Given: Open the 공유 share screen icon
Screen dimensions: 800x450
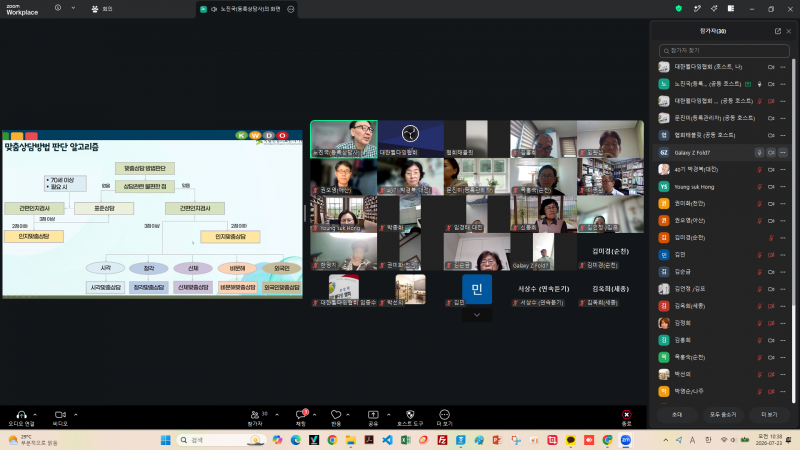Looking at the screenshot, I should (x=373, y=415).
